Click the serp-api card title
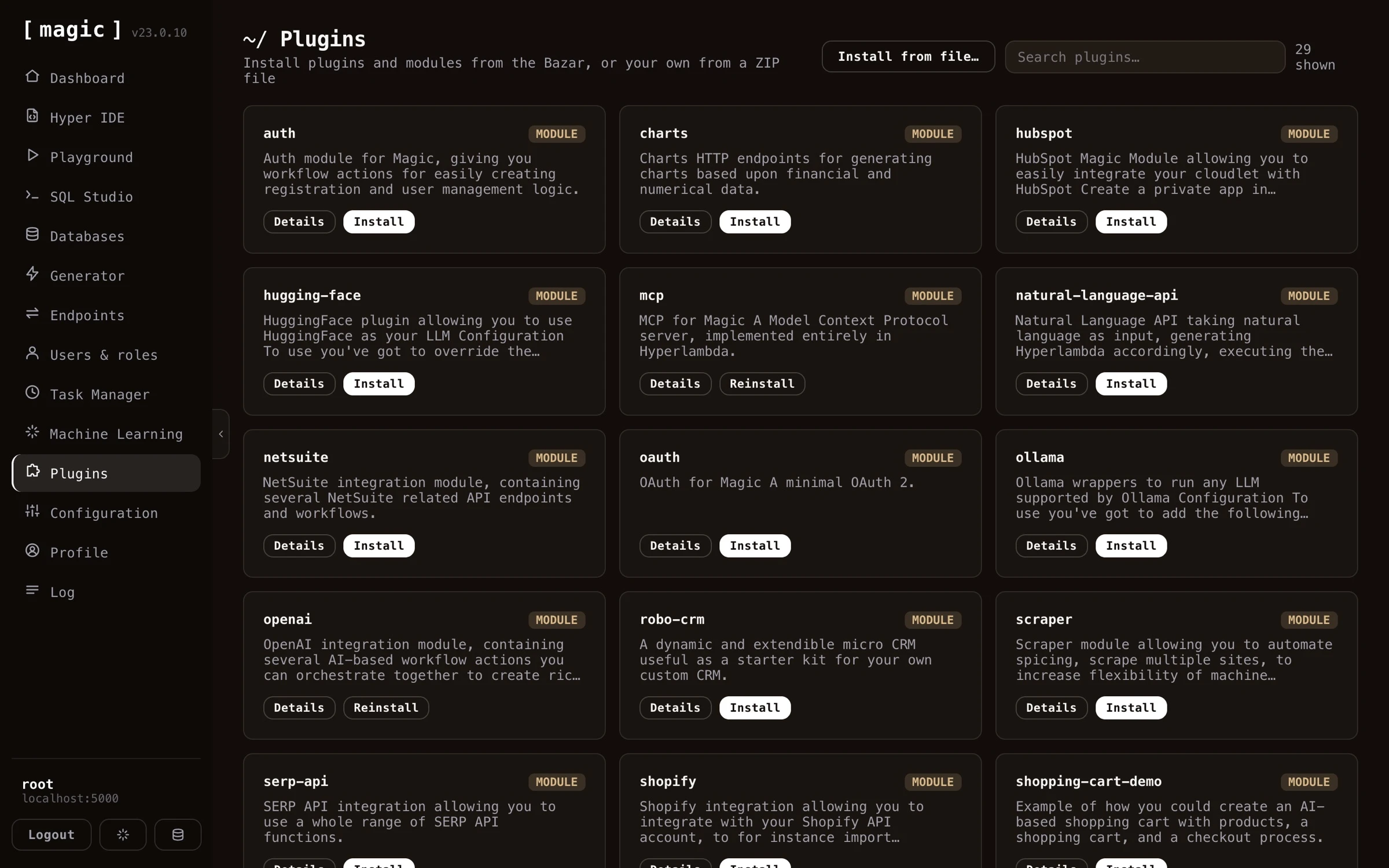Viewport: 1389px width, 868px height. click(296, 782)
